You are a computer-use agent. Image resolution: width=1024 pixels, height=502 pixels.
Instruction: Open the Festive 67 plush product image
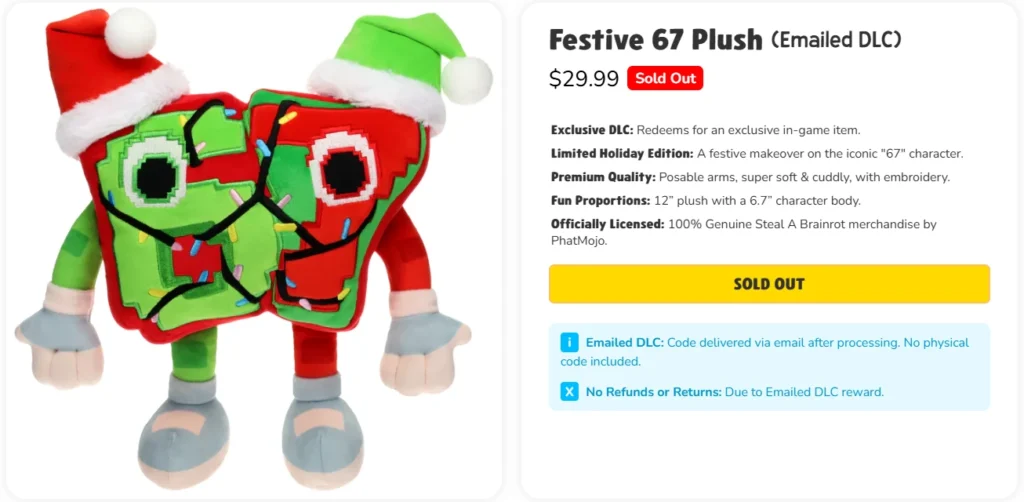[253, 251]
